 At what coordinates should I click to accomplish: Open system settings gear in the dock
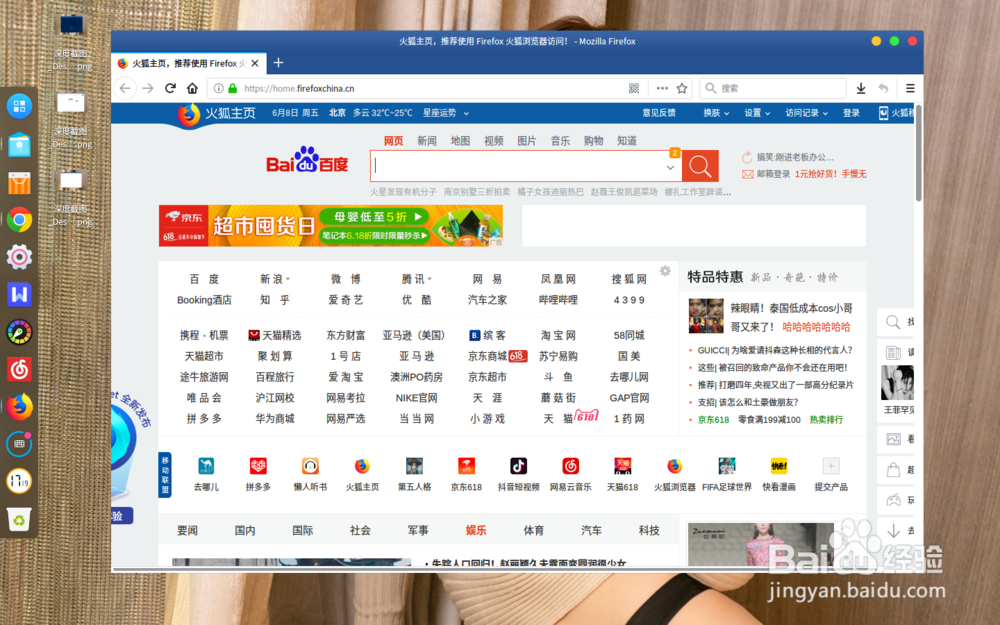(19, 257)
